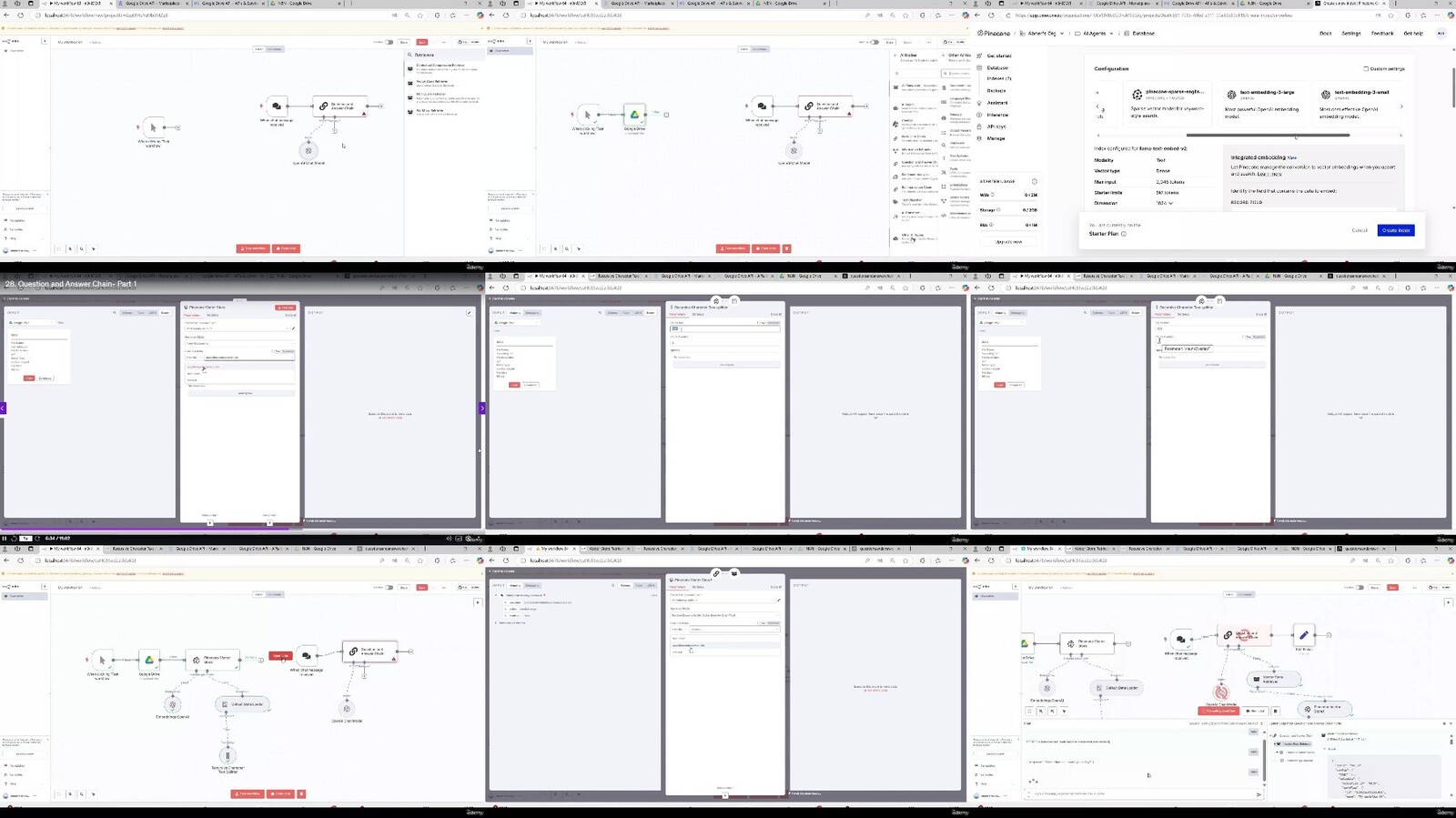Click the Pinecone page vertical scrollbar

(1453, 86)
